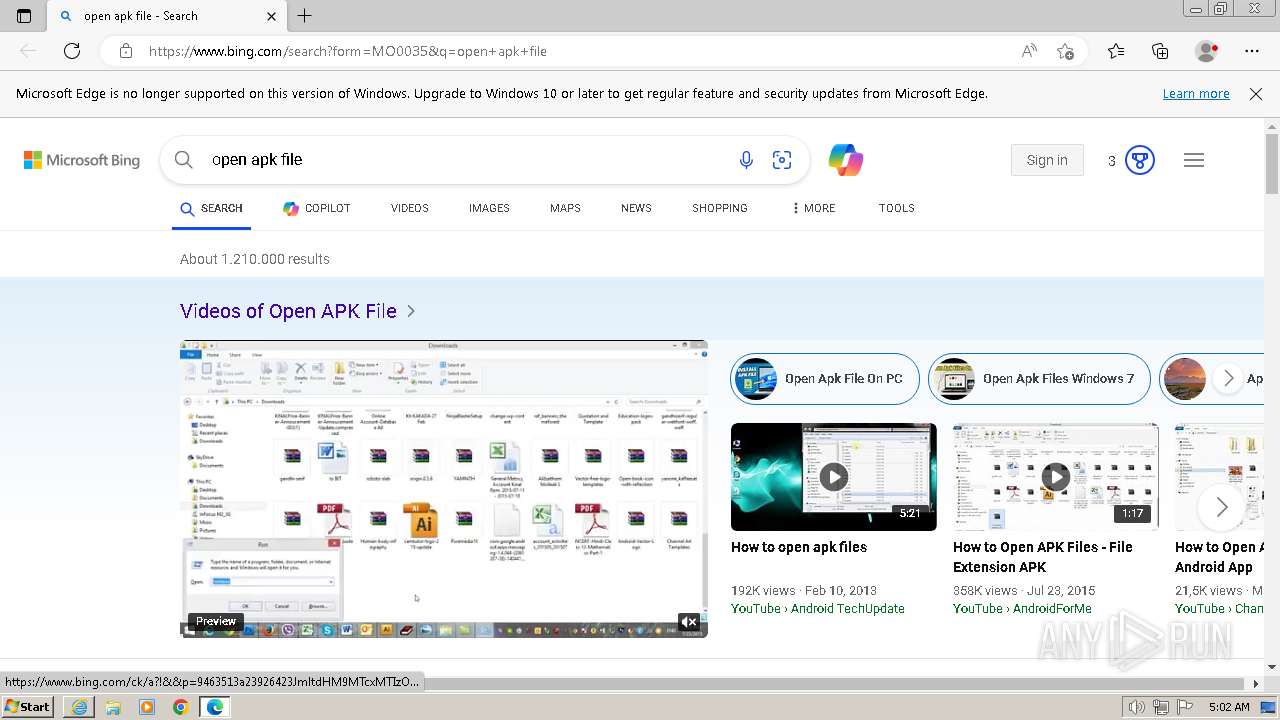
Task: Open File Explorer from taskbar
Action: point(113,707)
